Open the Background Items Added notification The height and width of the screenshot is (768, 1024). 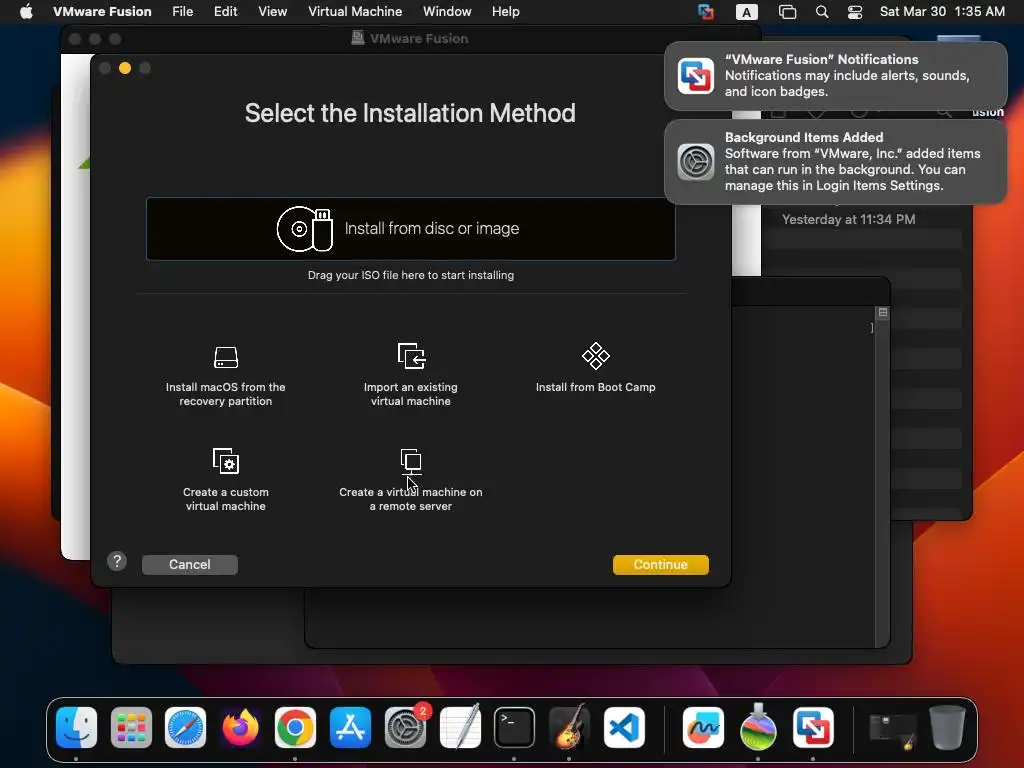[x=835, y=161]
